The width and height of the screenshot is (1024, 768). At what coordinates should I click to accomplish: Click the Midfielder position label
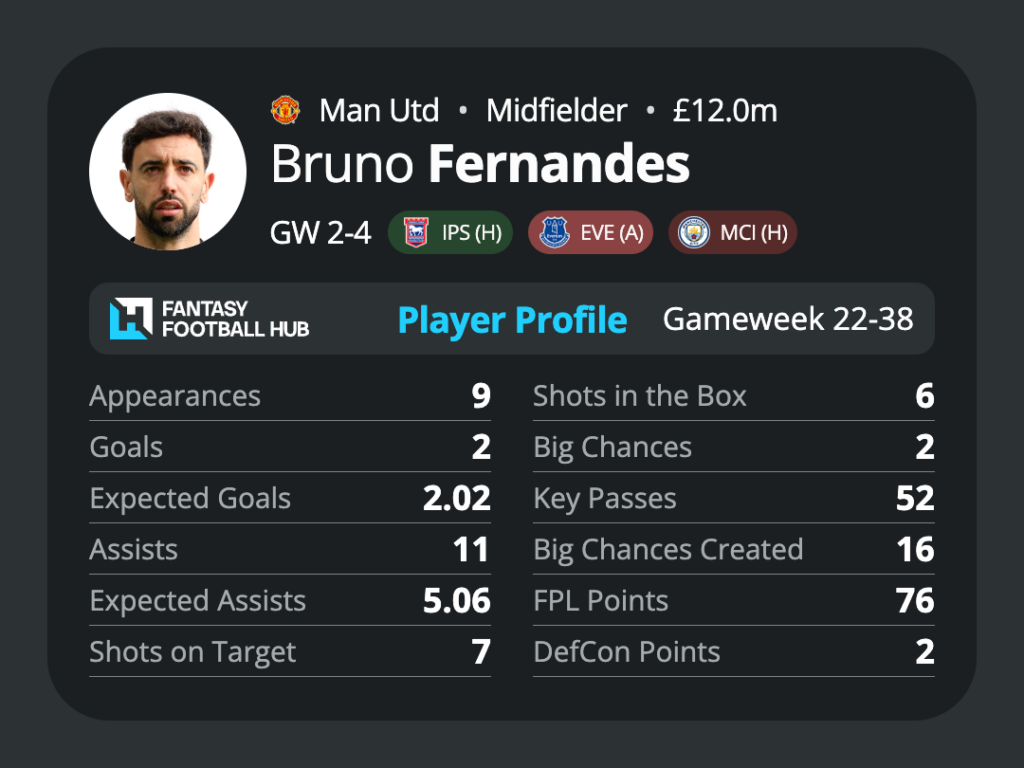556,110
